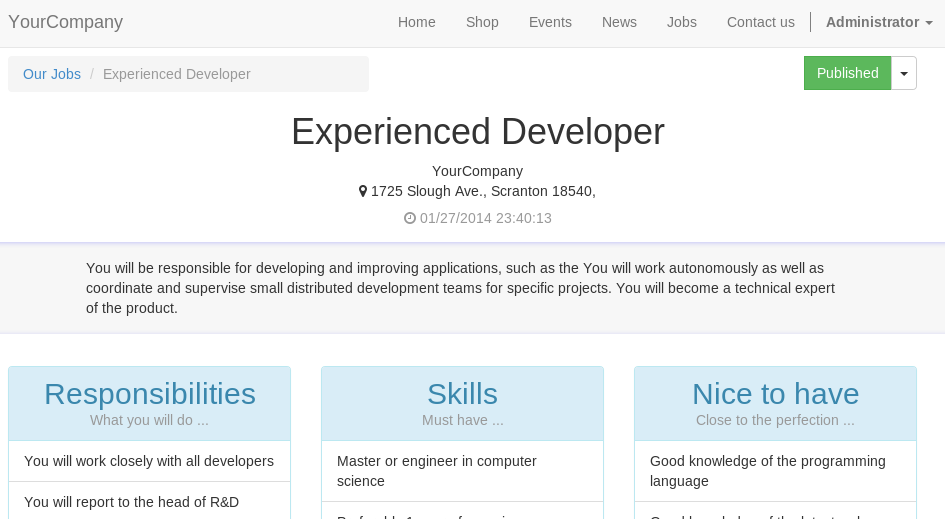Click the map marker icon beside the address
Screen dimensions: 945x519
[363, 191]
